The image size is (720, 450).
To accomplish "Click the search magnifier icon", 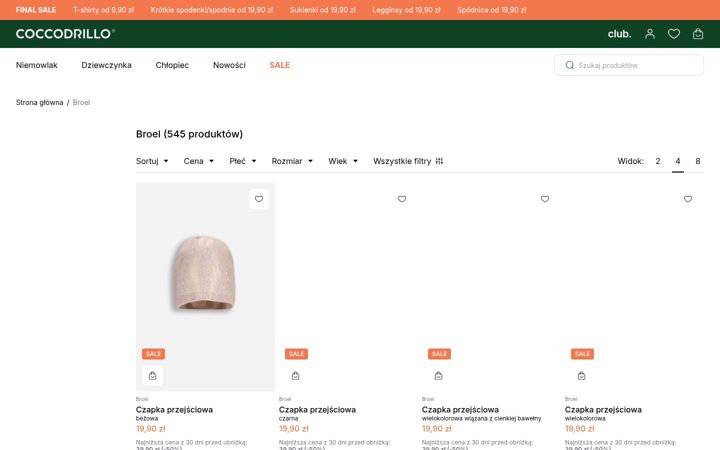I will tap(569, 65).
